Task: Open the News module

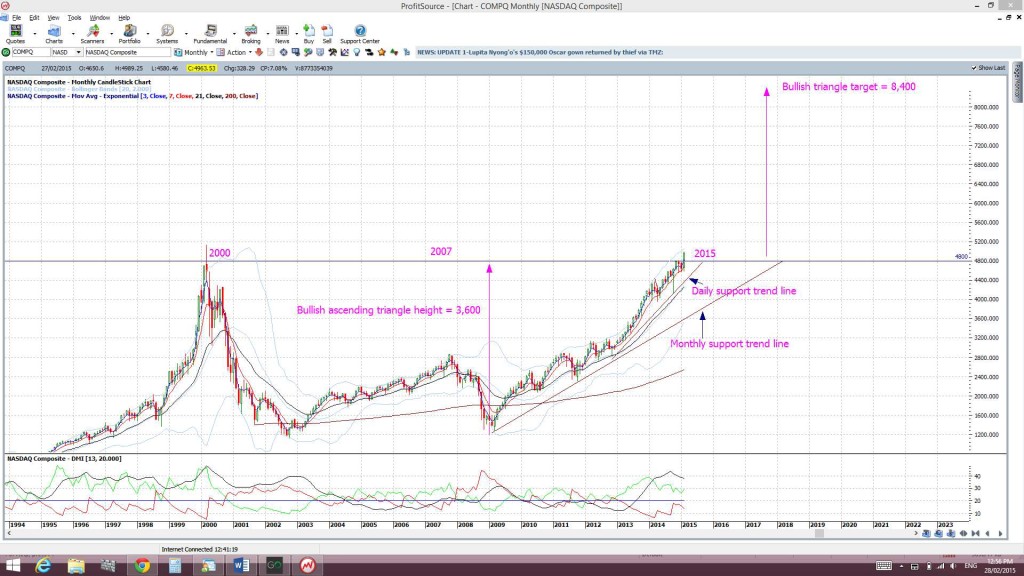Action: (x=282, y=33)
